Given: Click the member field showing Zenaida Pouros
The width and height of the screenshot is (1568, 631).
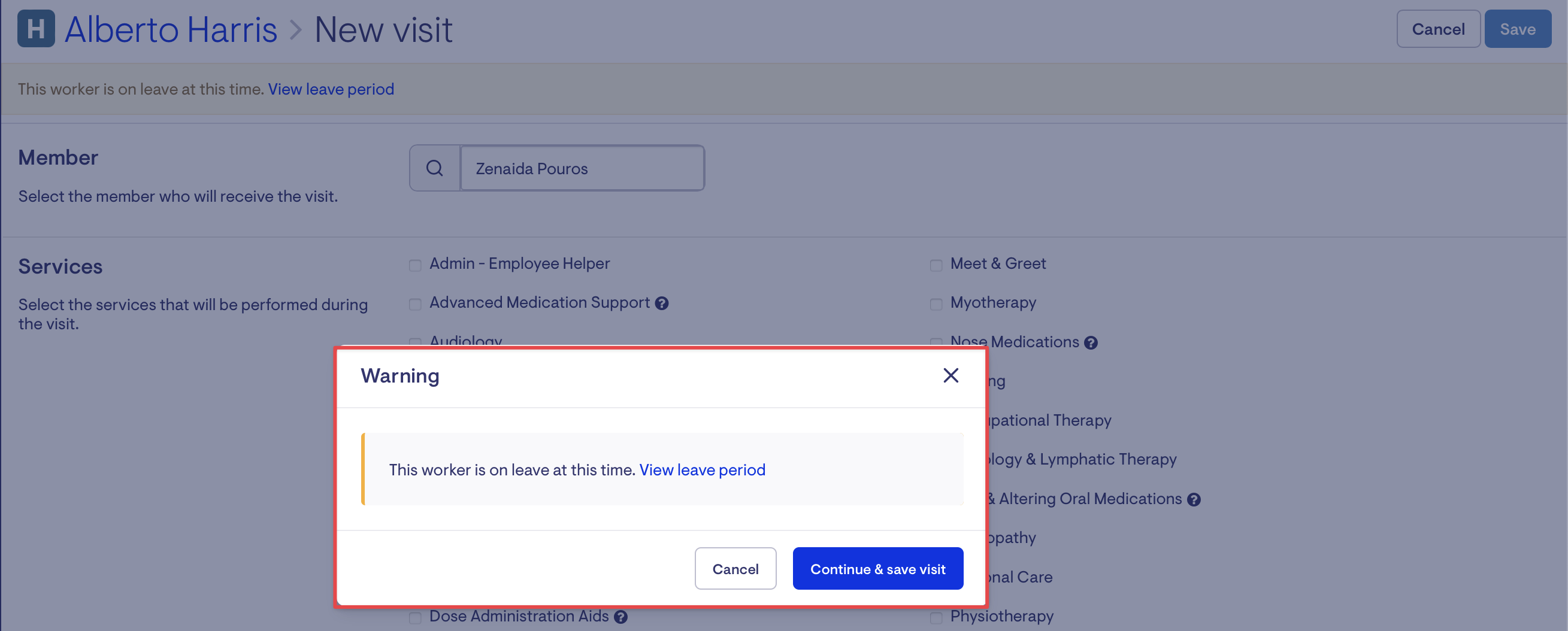Looking at the screenshot, I should click(x=582, y=168).
